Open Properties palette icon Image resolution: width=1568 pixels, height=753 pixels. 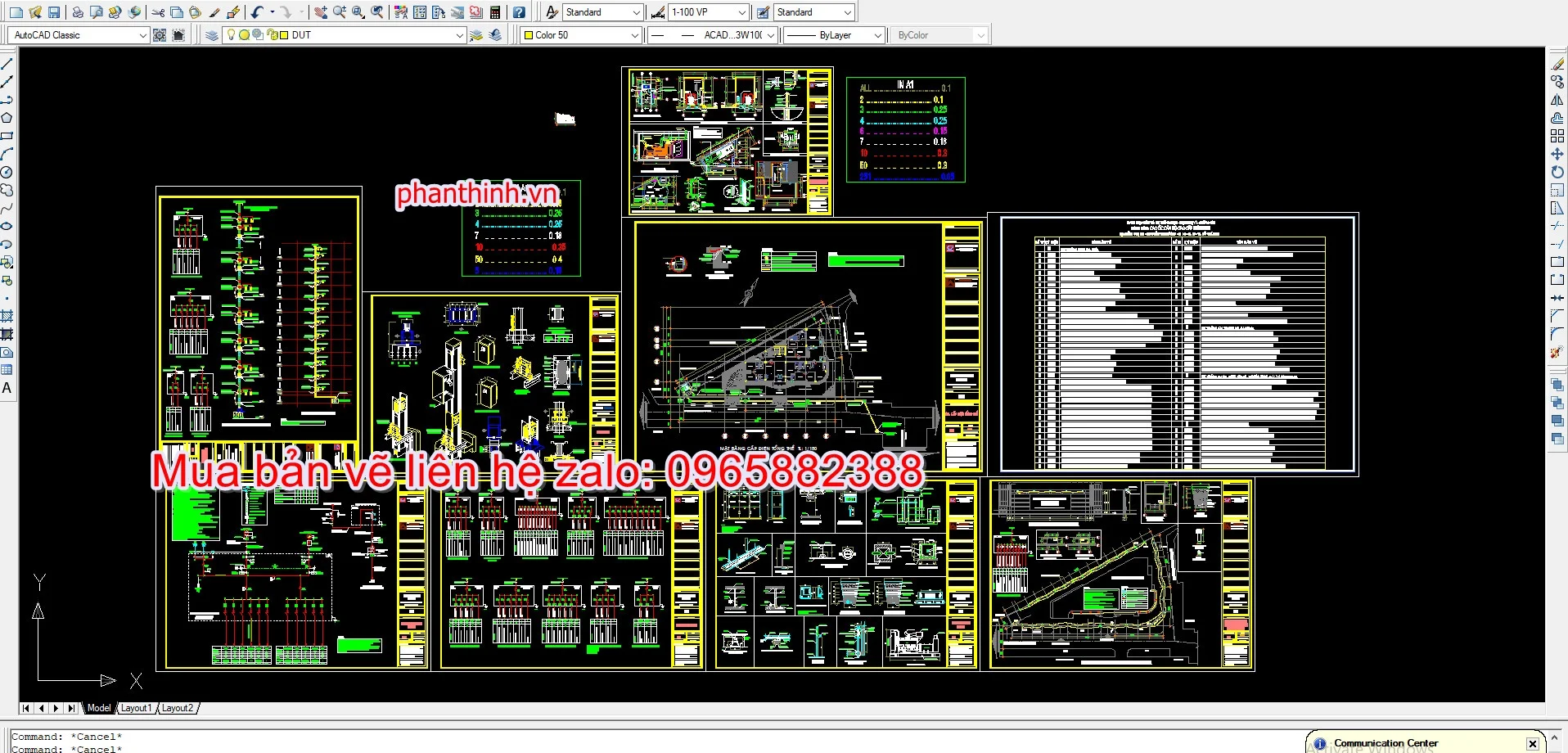click(x=401, y=12)
